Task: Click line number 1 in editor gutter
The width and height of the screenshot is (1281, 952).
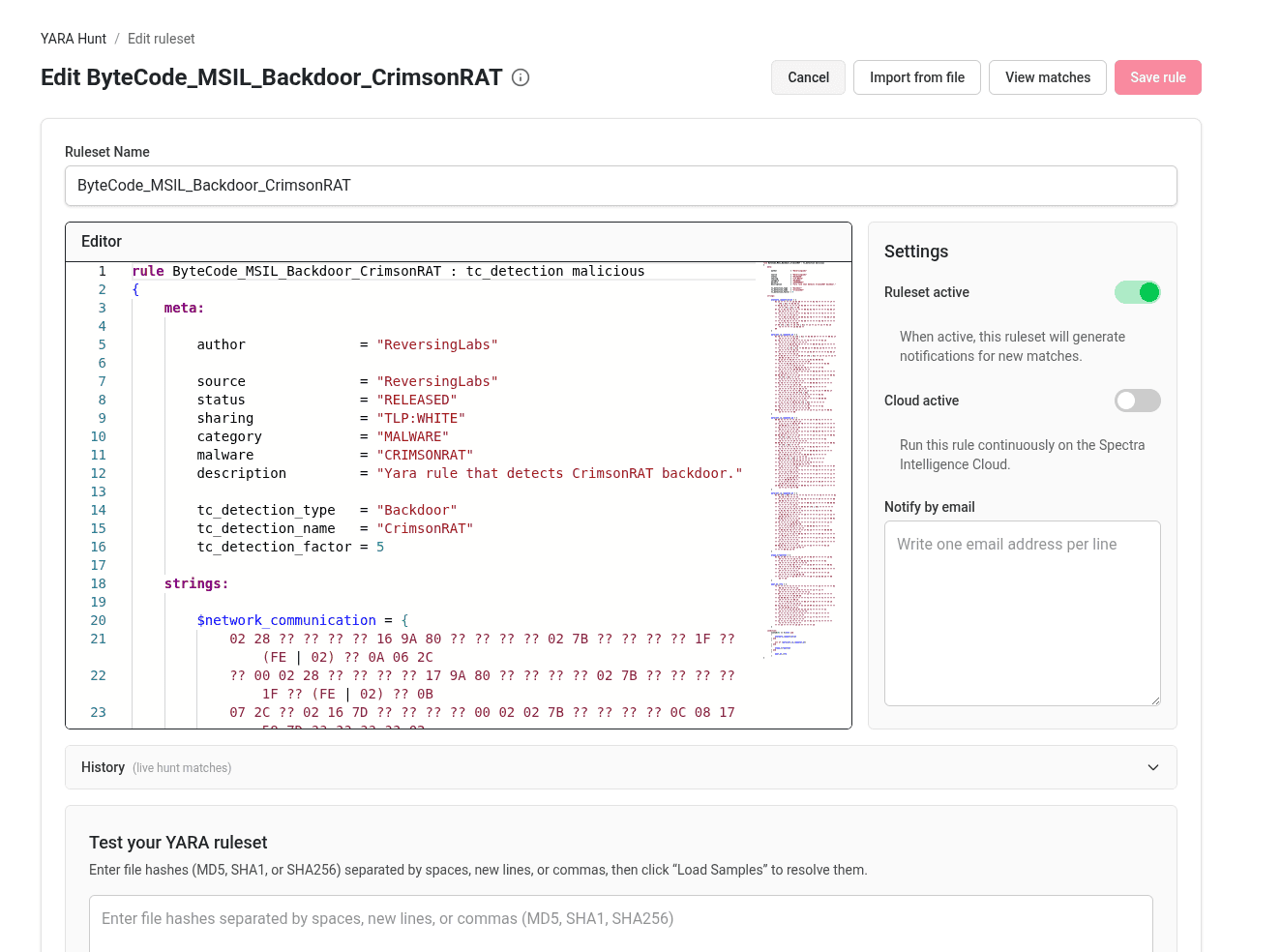Action: pos(102,271)
